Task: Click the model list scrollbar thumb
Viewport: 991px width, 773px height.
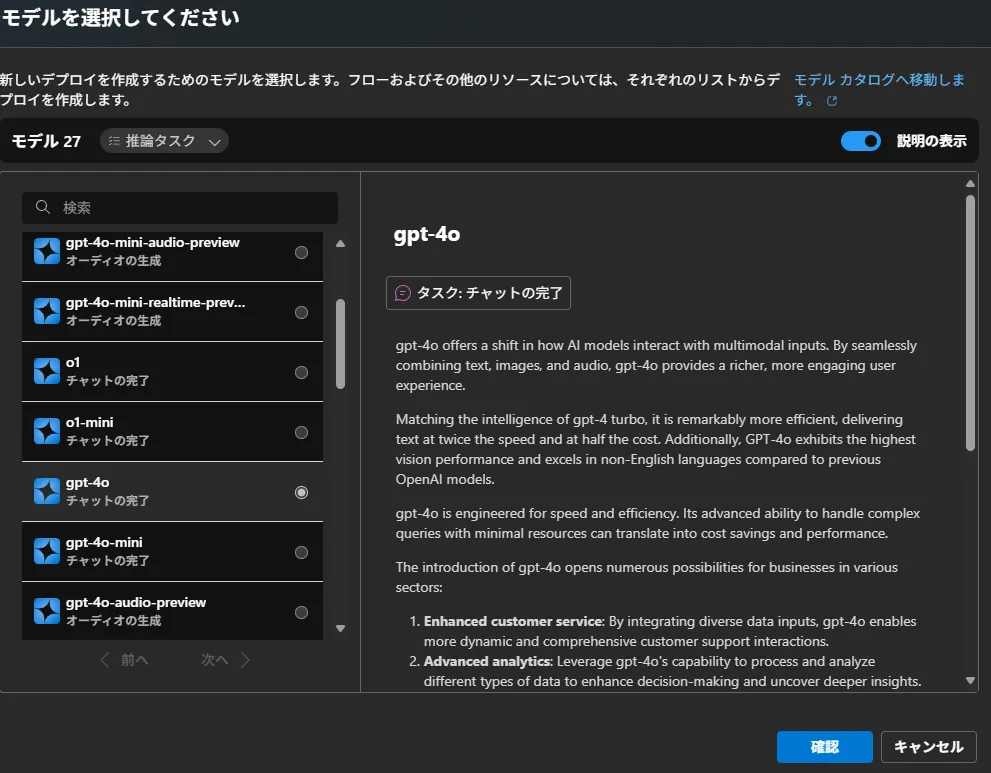Action: (341, 344)
